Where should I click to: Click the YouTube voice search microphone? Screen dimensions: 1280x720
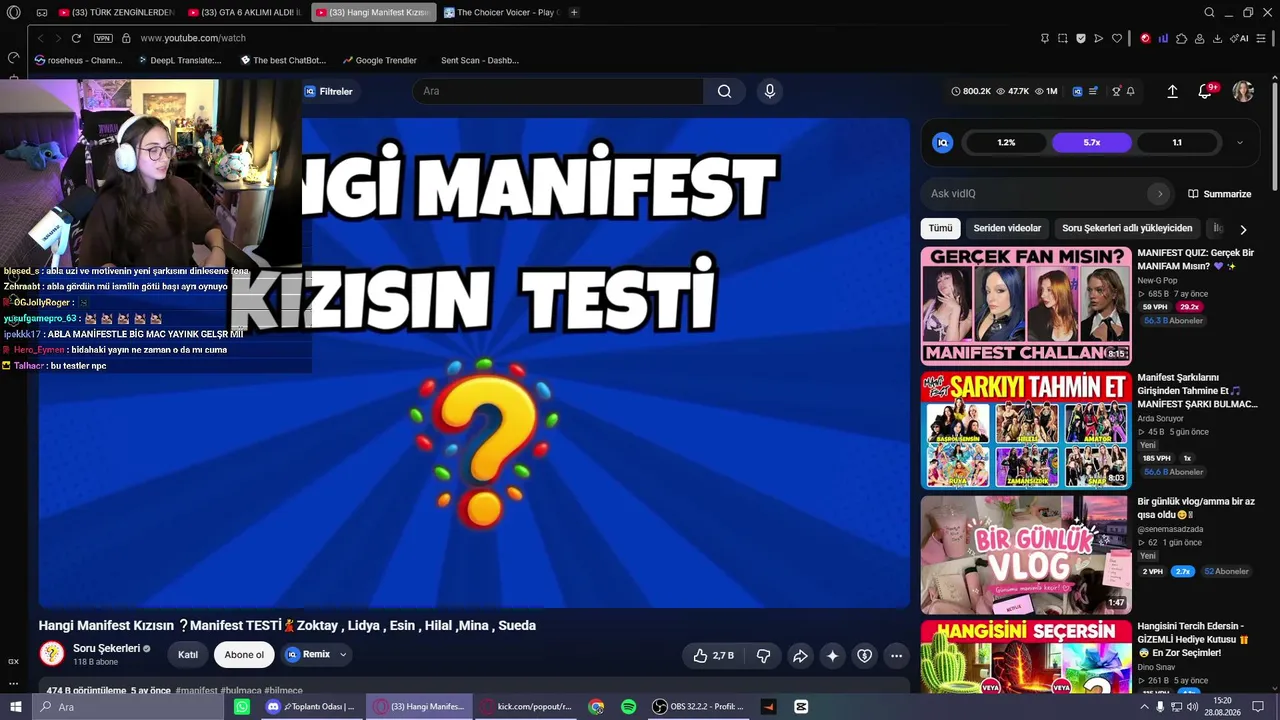point(769,91)
